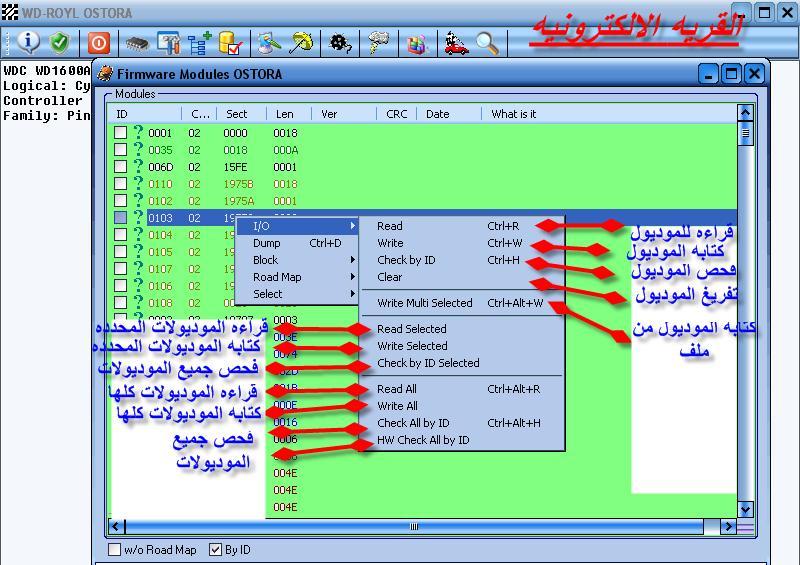Choose Check All by ID entry
Image resolution: width=800 pixels, height=565 pixels.
pyautogui.click(x=462, y=423)
